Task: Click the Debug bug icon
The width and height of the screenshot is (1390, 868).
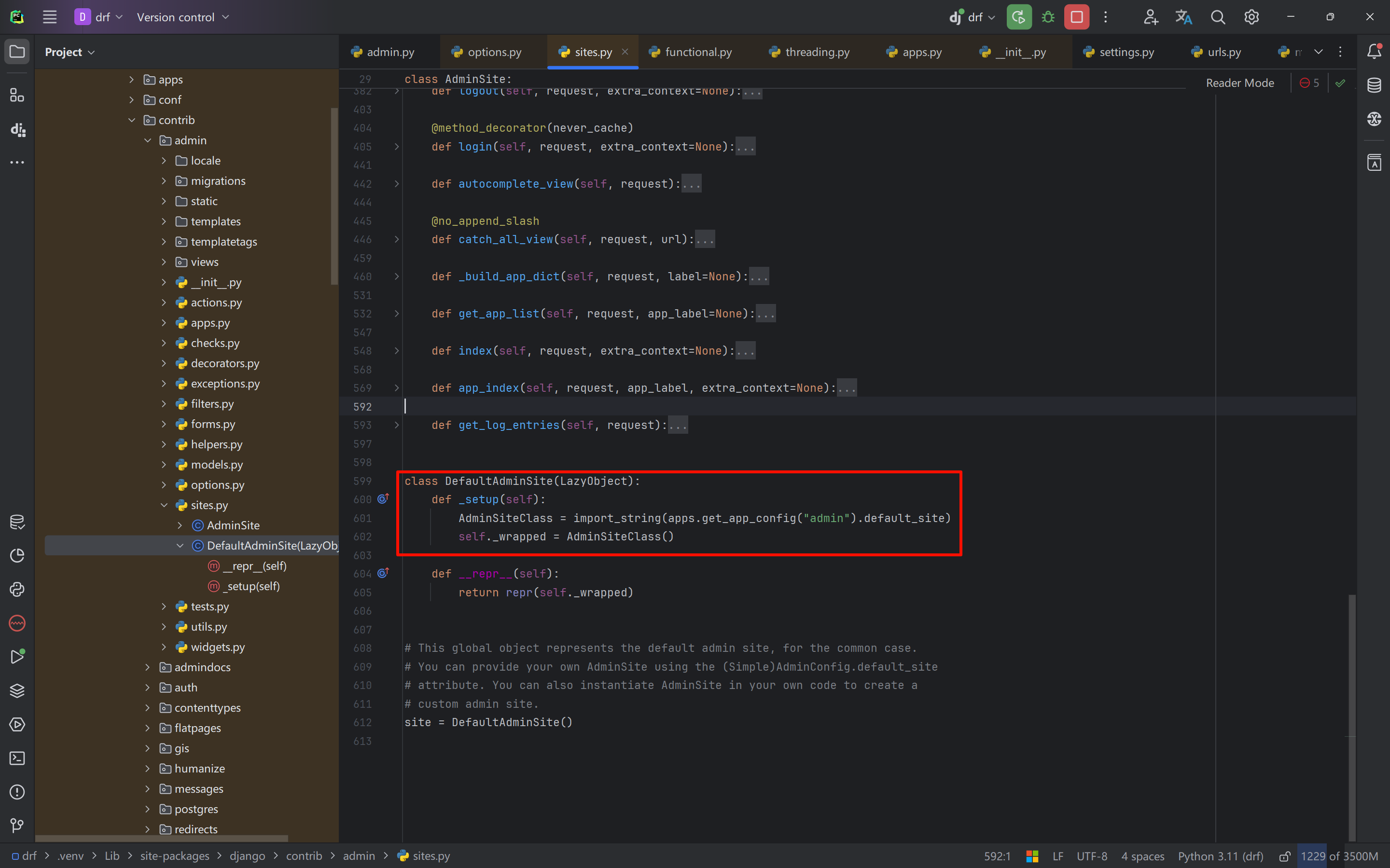Action: (1048, 17)
